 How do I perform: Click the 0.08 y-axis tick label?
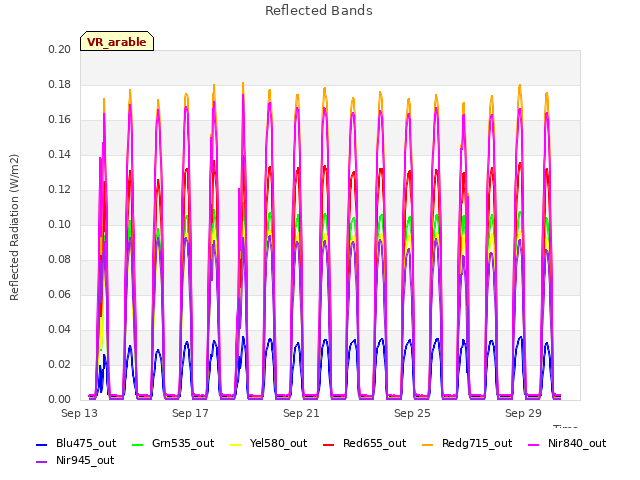click(60, 260)
